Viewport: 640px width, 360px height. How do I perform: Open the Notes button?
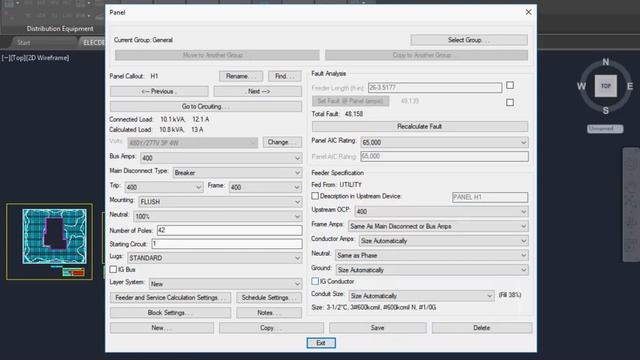(x=269, y=313)
